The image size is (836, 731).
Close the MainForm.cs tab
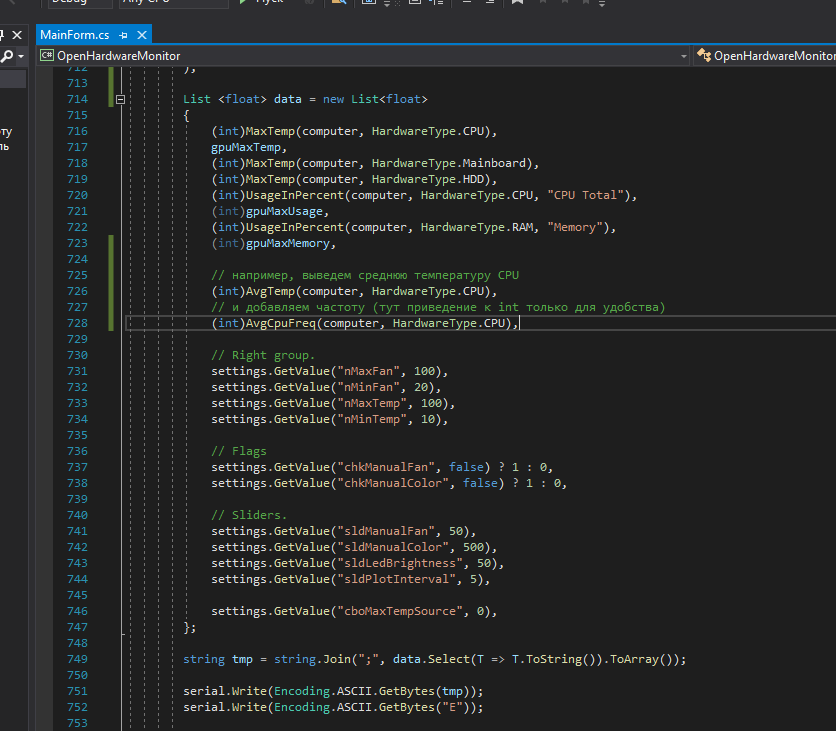(x=142, y=35)
